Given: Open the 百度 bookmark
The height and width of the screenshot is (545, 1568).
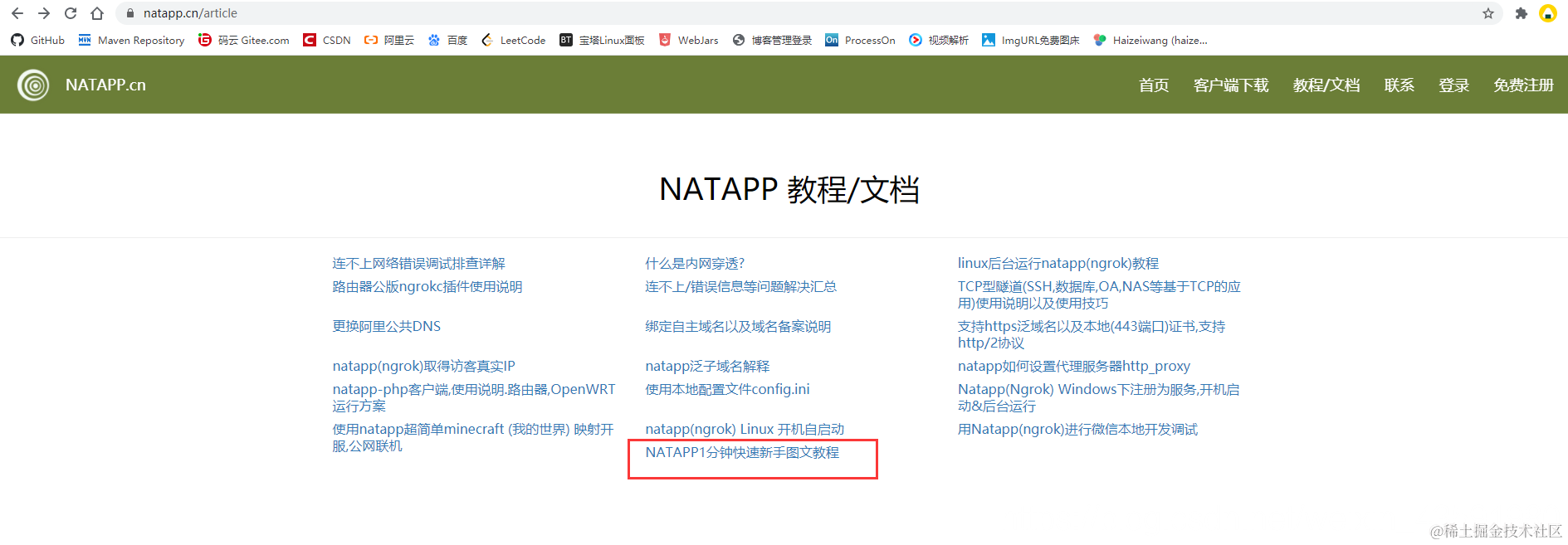Looking at the screenshot, I should click(447, 40).
